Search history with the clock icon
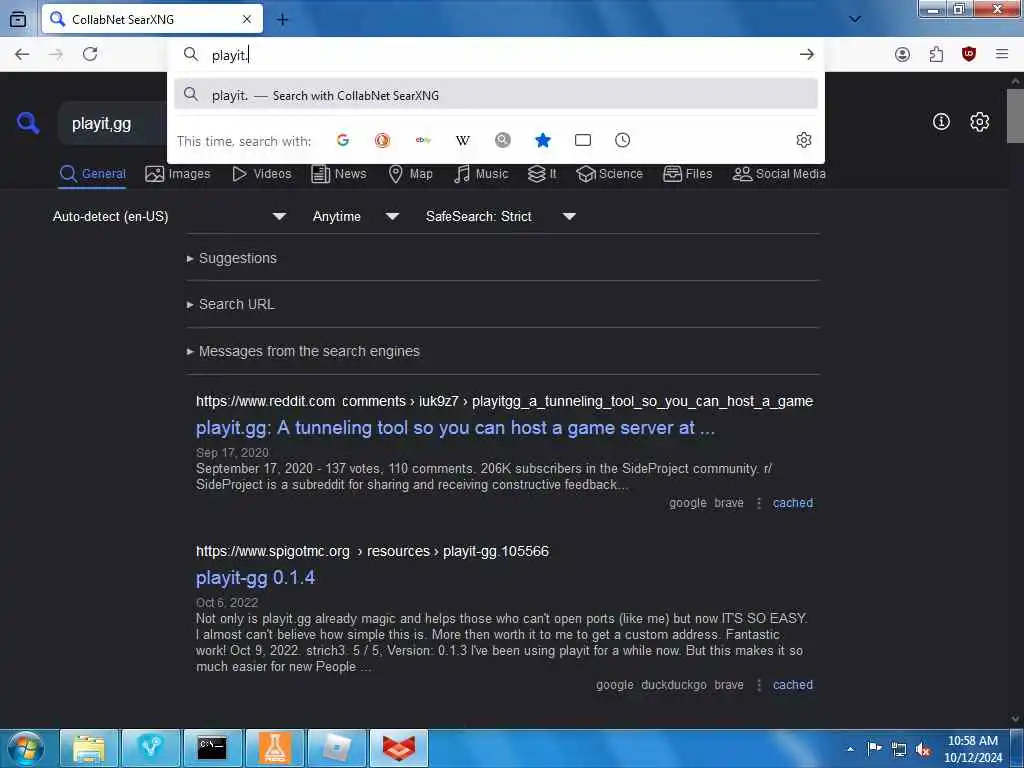Viewport: 1024px width, 768px height. click(x=622, y=140)
